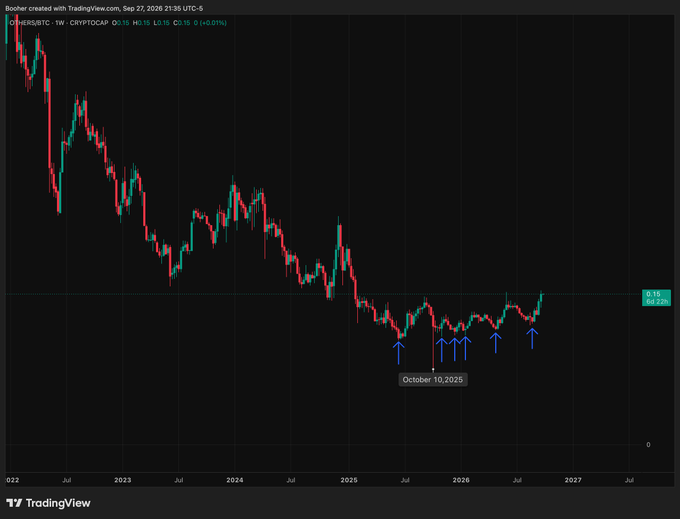
Task: Click the 0 level on price axis
Action: (x=648, y=444)
